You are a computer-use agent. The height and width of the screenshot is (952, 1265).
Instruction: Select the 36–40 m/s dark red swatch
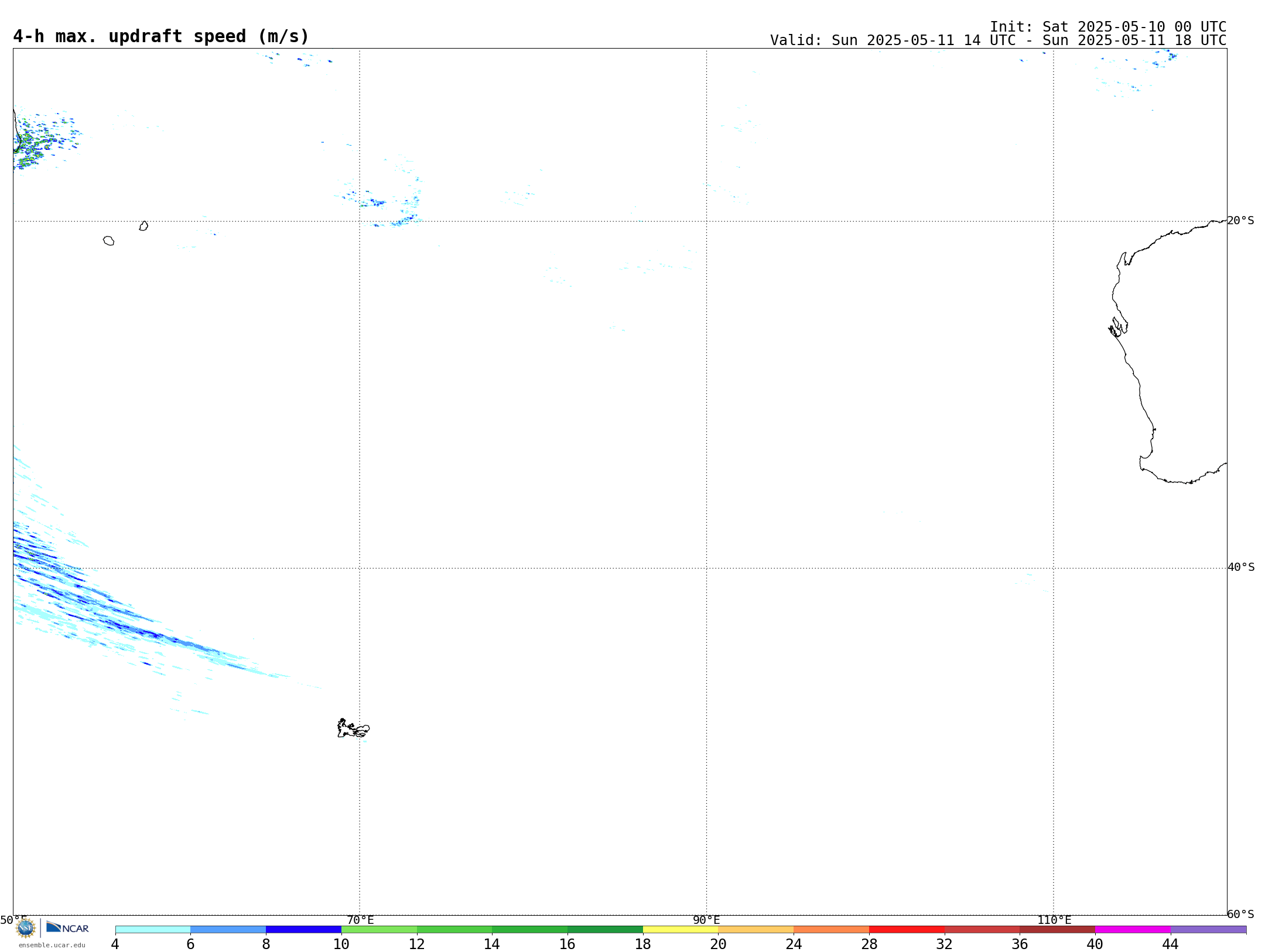click(1057, 929)
